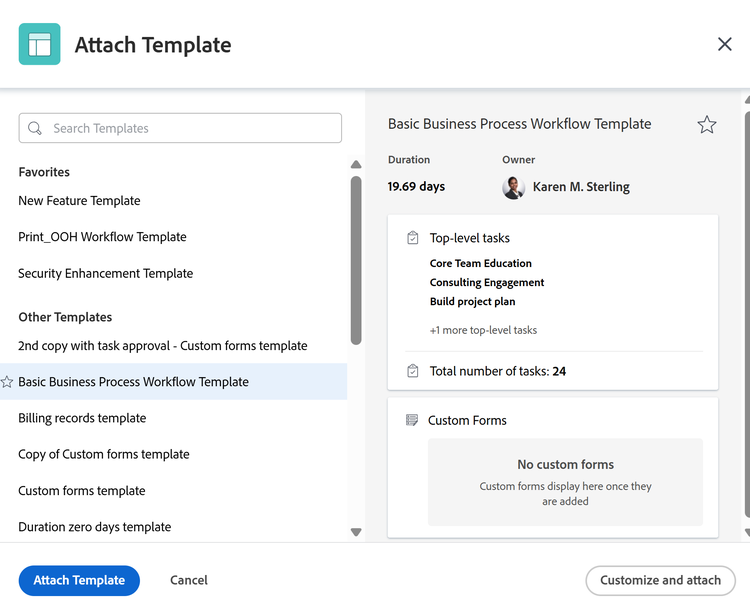
Task: Open Customize and attach
Action: (660, 580)
